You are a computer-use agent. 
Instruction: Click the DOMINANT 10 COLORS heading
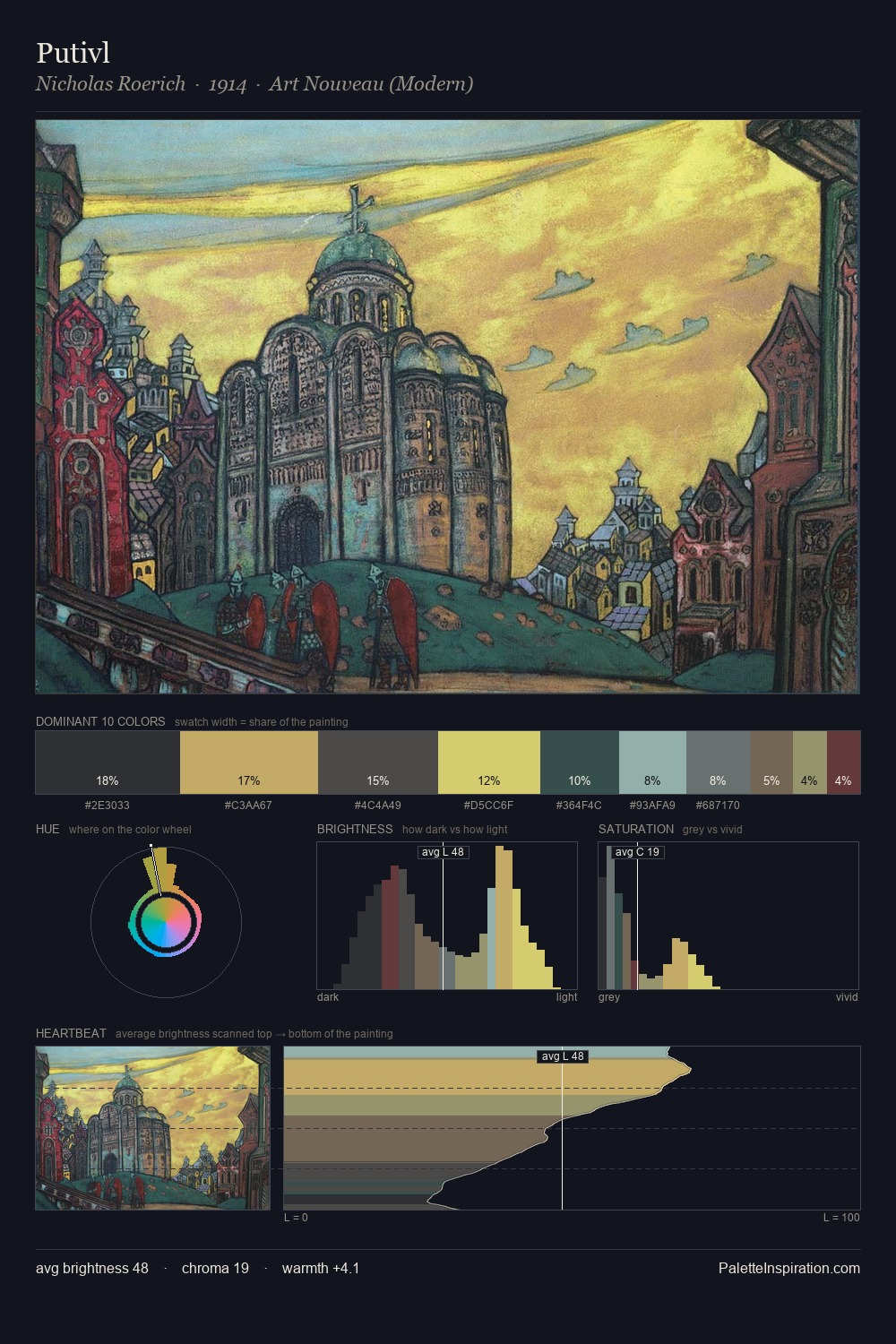click(x=100, y=721)
